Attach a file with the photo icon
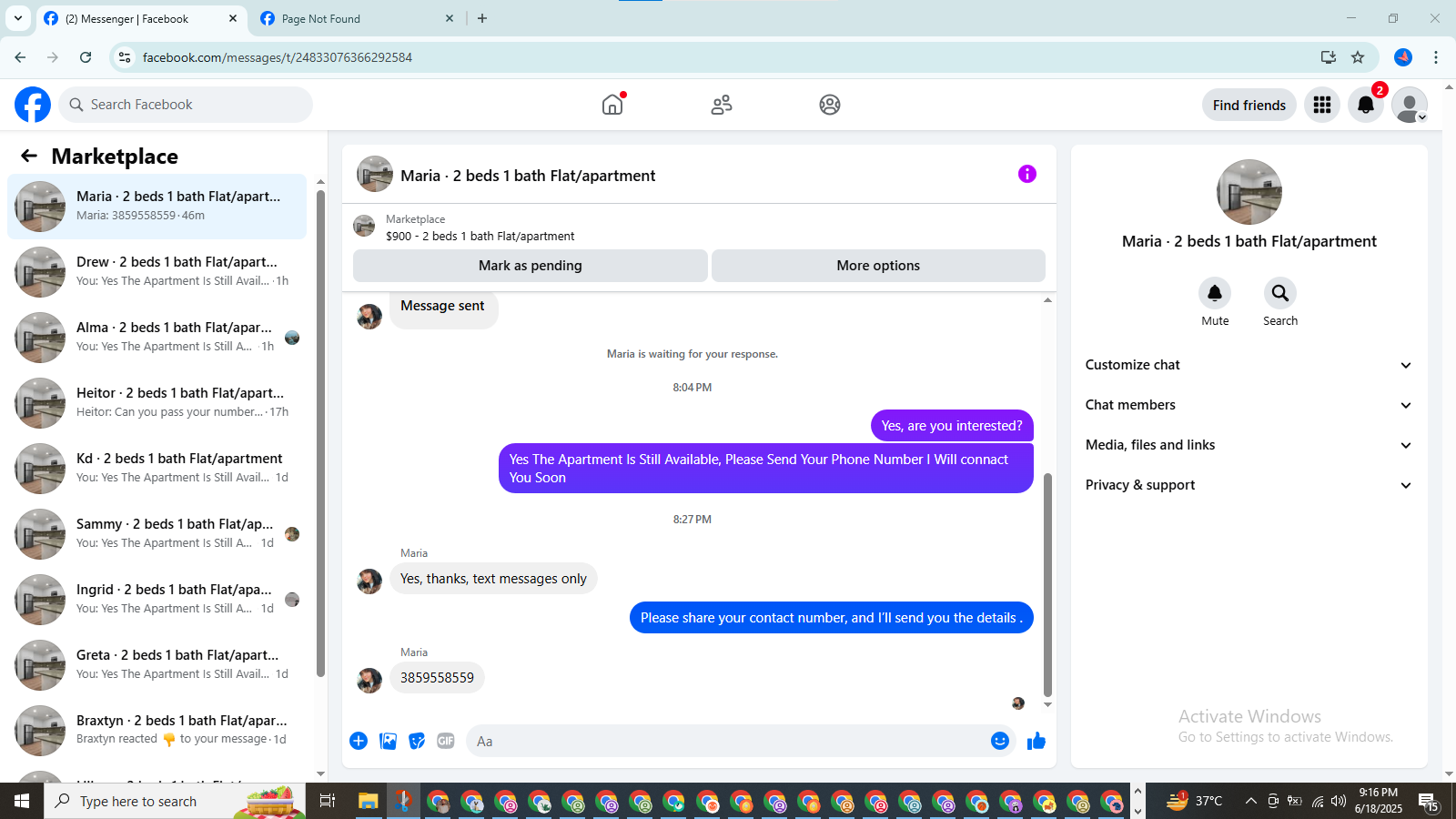Screen dimensions: 1456x819 click(x=389, y=741)
